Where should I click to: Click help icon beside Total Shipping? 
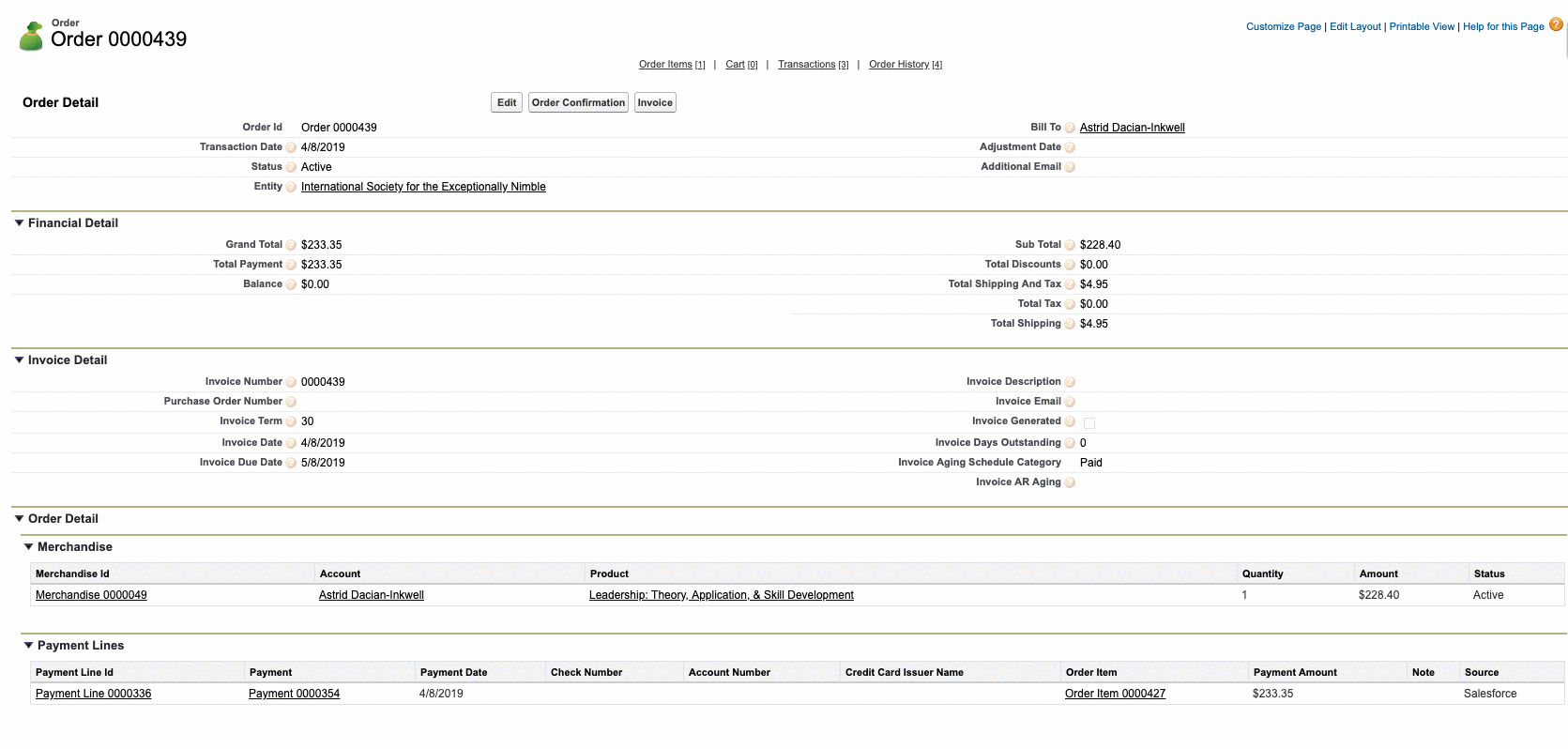[1070, 324]
